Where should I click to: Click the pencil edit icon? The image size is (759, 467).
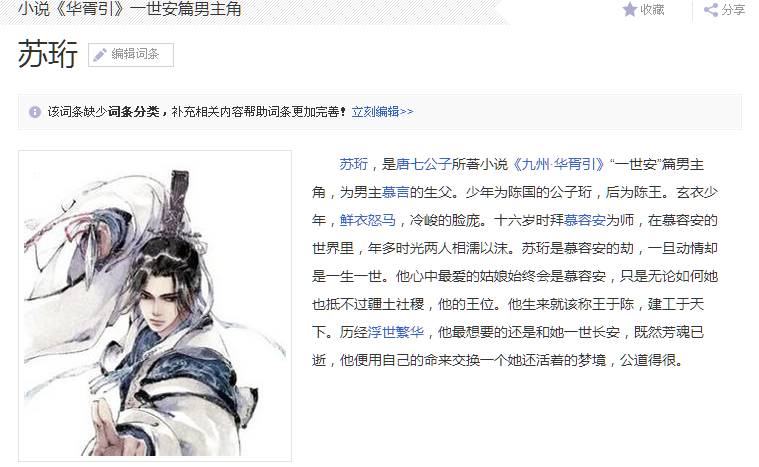[x=100, y=55]
